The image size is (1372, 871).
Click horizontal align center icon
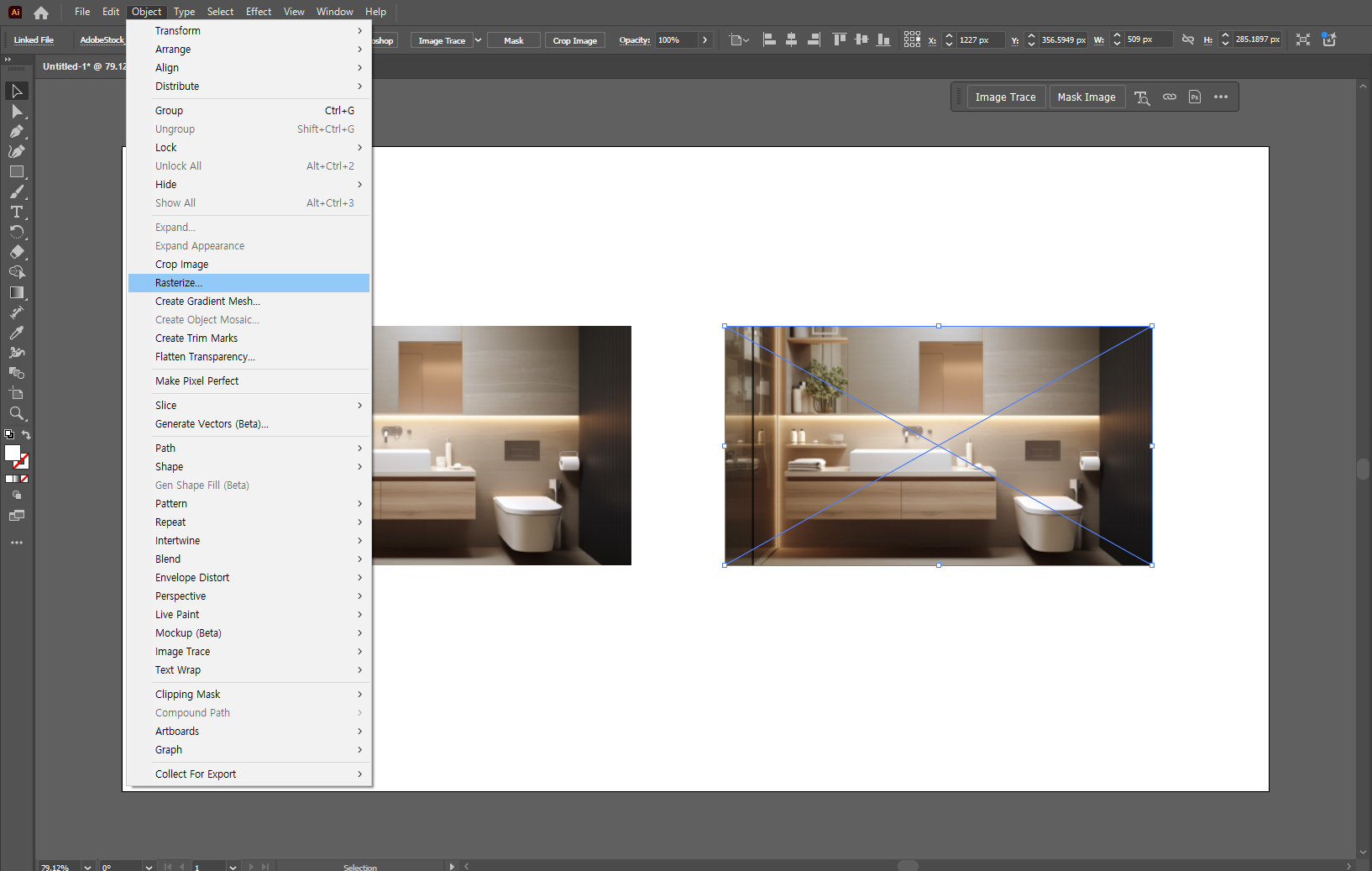pyautogui.click(x=791, y=39)
